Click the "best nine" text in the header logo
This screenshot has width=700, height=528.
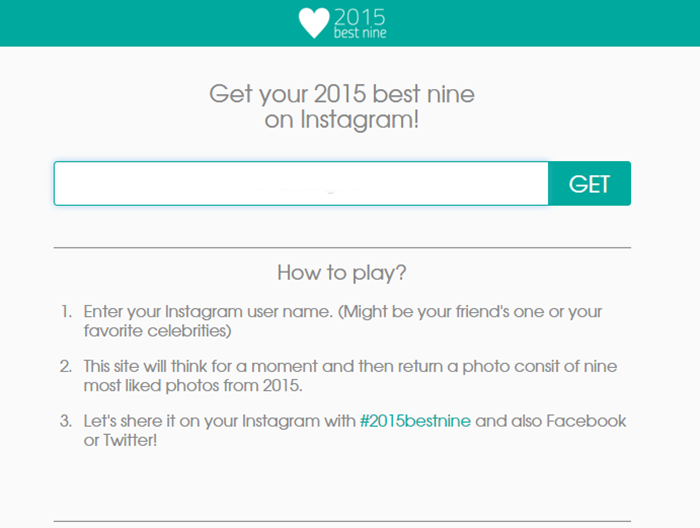360,33
